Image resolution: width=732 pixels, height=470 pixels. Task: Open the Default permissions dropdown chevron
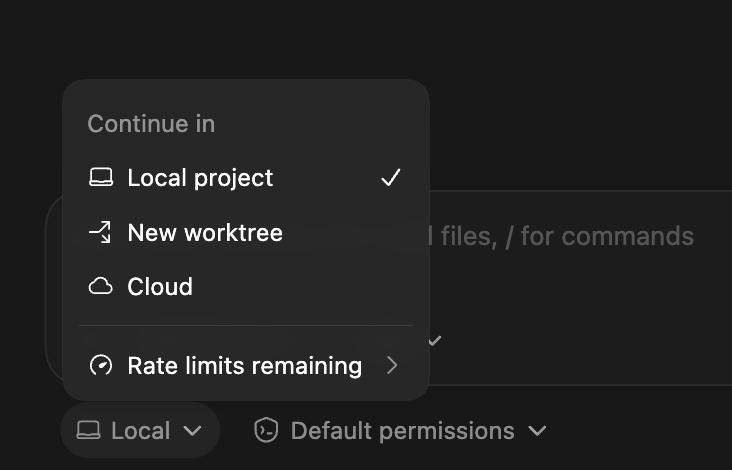(537, 430)
